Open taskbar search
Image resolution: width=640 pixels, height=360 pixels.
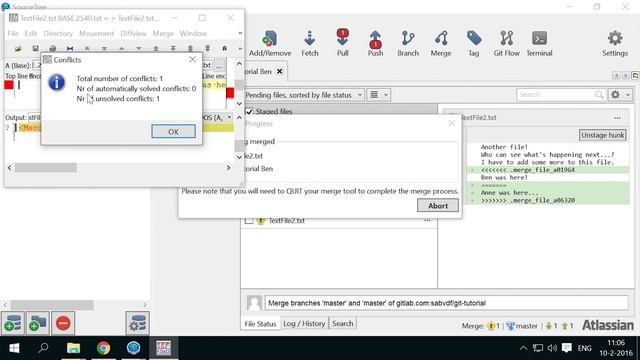(x=43, y=348)
